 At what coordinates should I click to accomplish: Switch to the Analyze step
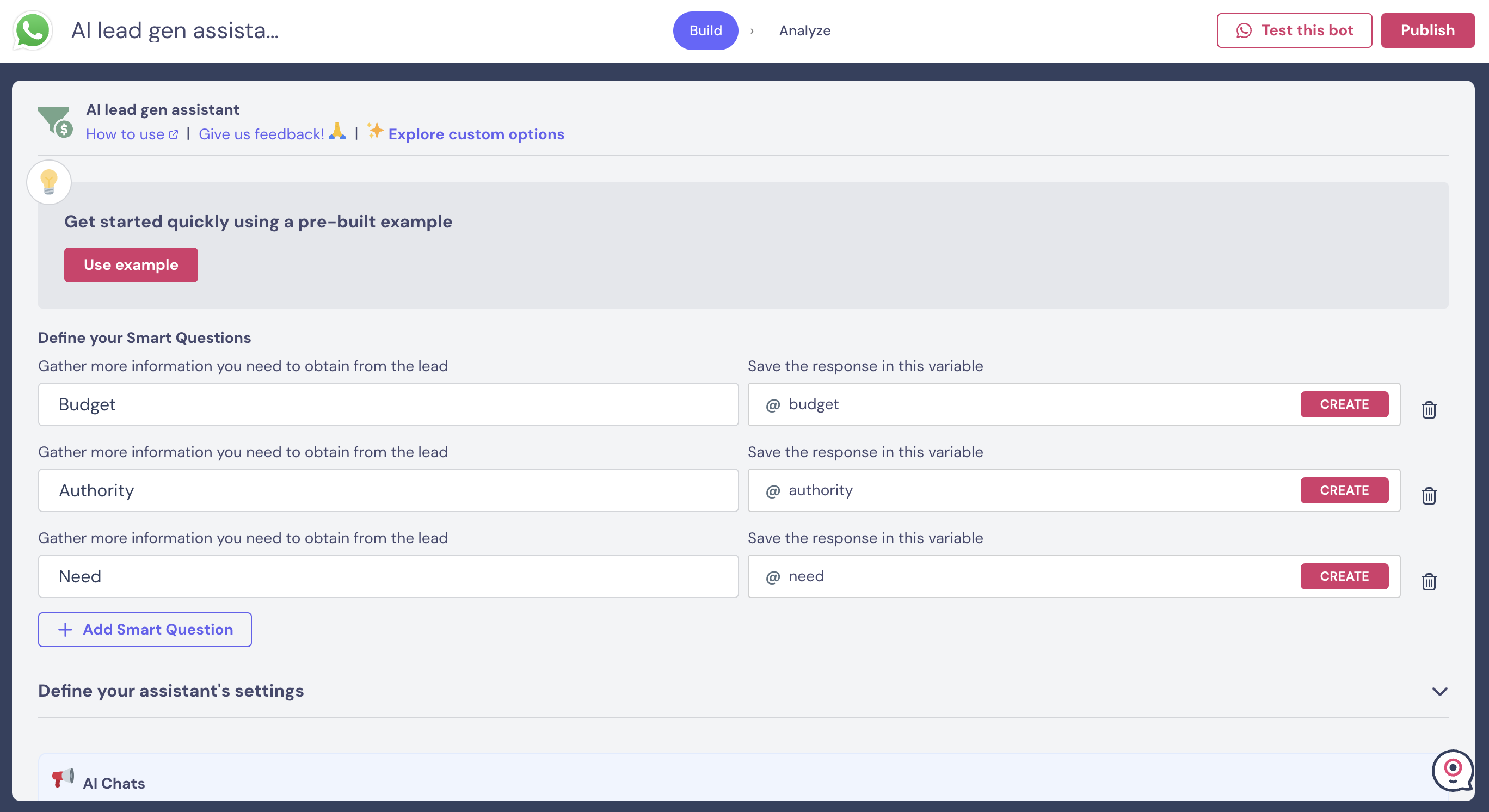(804, 30)
